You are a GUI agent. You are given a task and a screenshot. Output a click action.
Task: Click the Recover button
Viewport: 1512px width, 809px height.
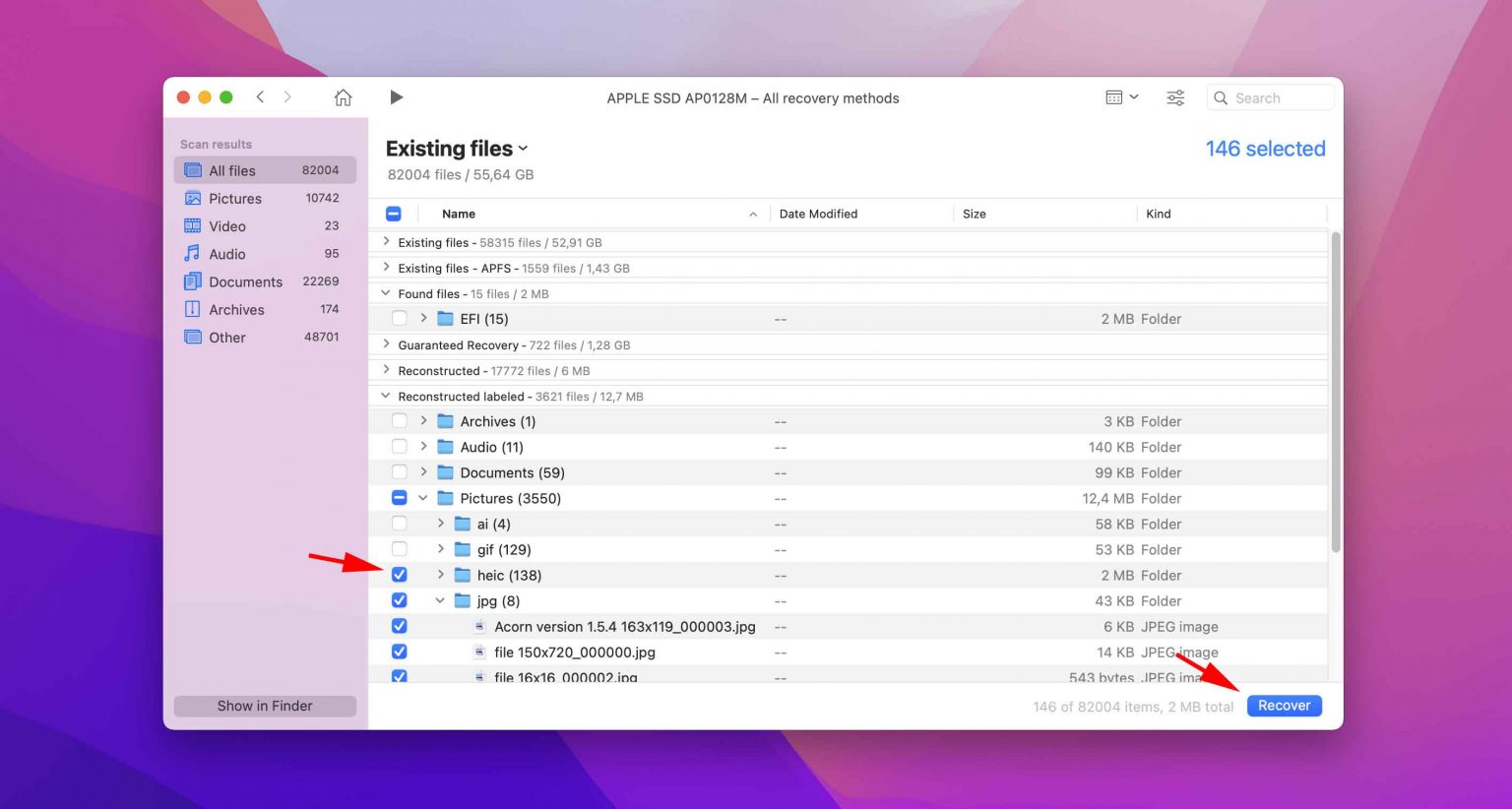[x=1284, y=706]
